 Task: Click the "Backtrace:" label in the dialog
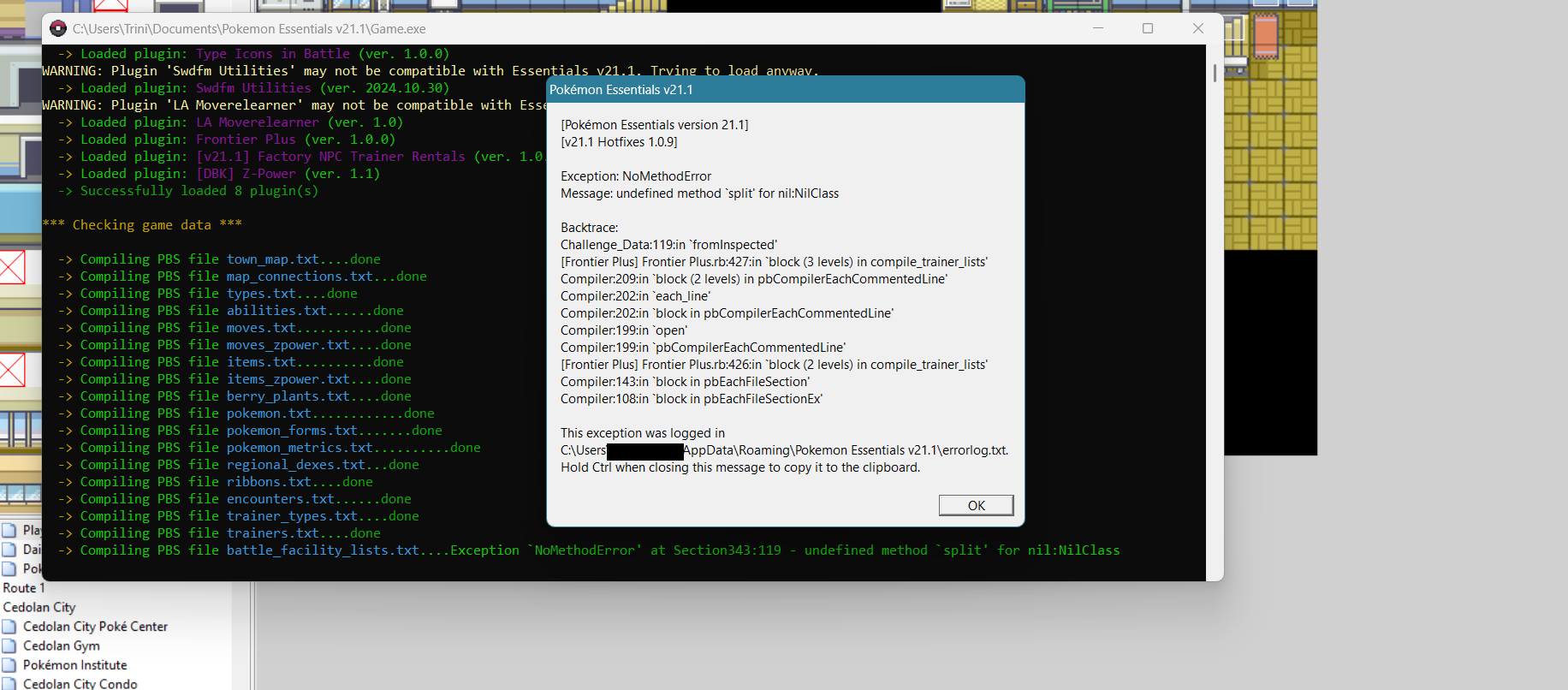(x=589, y=228)
